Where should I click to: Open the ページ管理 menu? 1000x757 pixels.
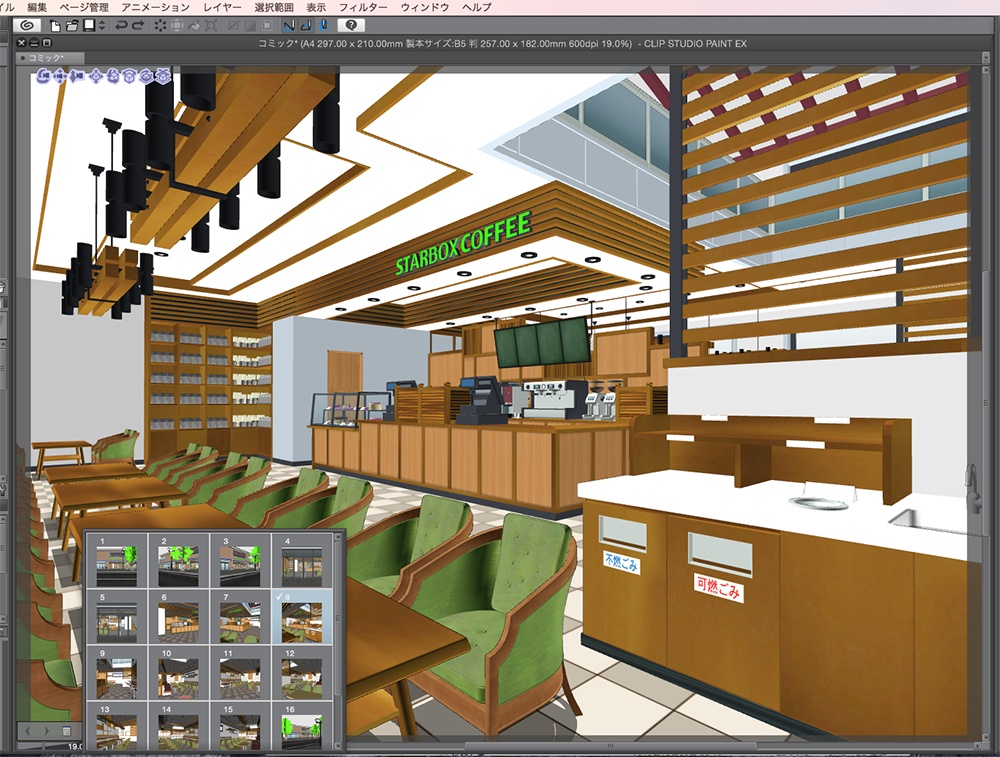point(84,7)
